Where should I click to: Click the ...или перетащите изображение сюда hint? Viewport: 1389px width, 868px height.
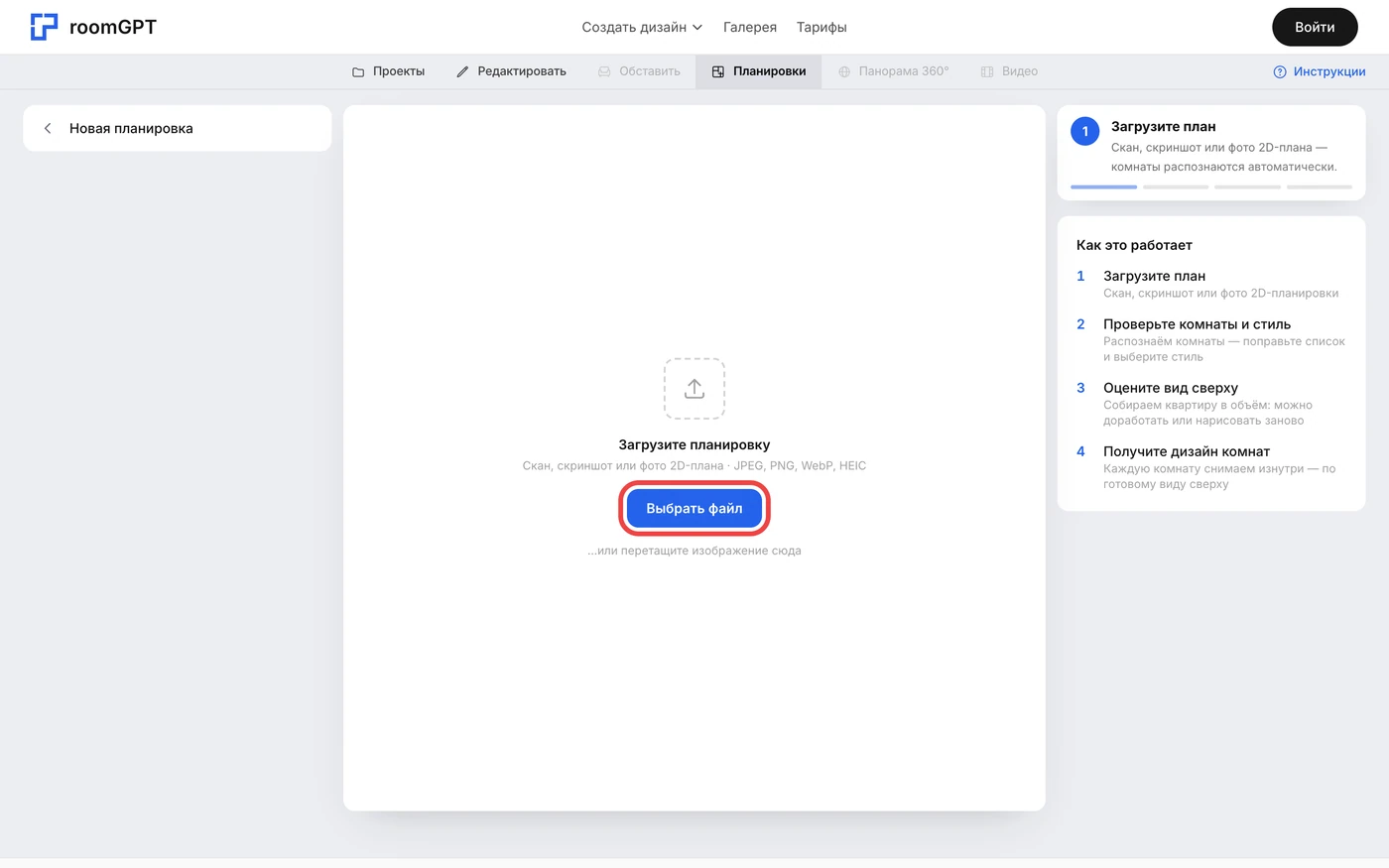point(694,551)
